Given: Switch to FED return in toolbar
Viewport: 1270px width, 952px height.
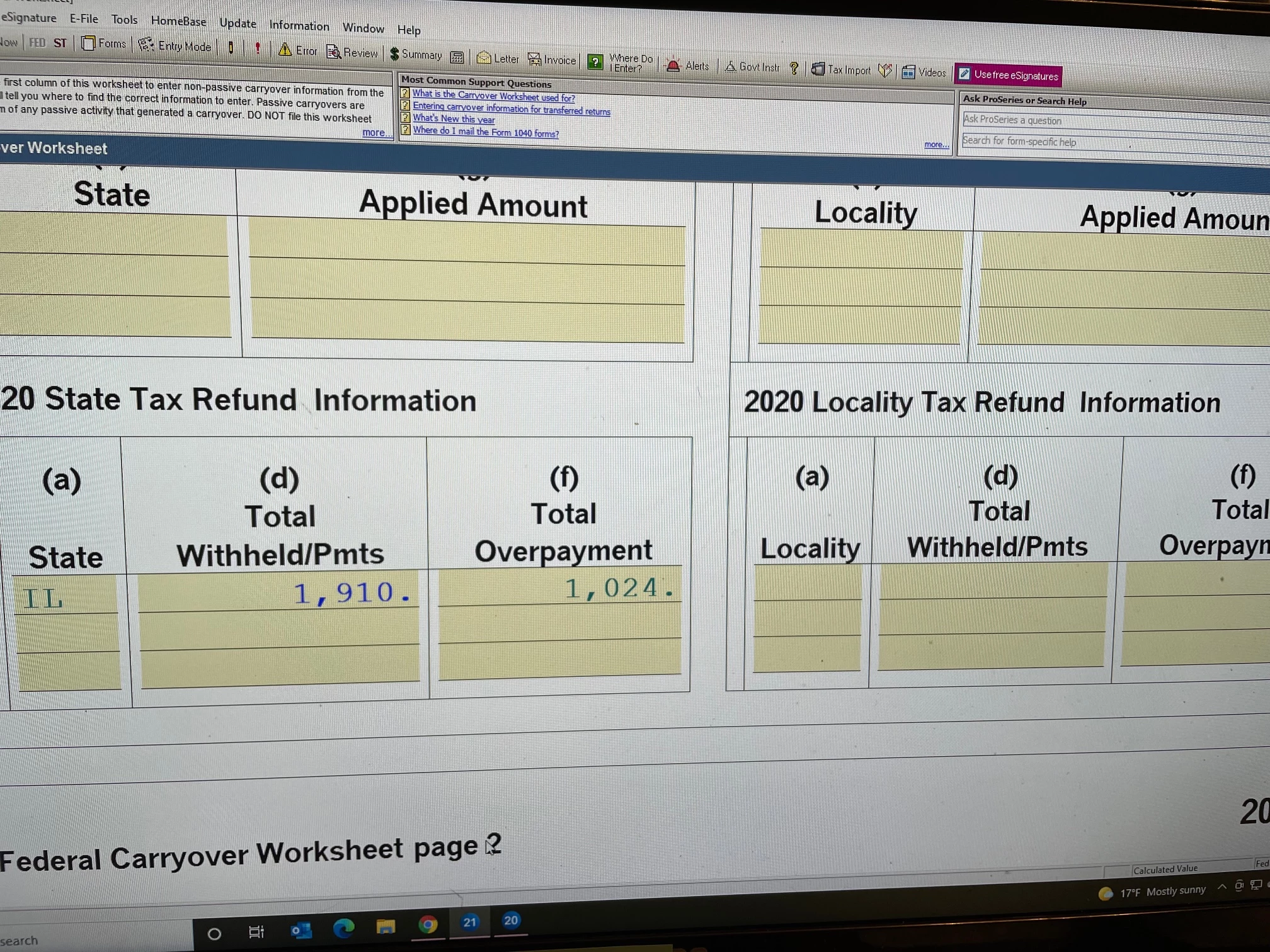Looking at the screenshot, I should 37,42.
